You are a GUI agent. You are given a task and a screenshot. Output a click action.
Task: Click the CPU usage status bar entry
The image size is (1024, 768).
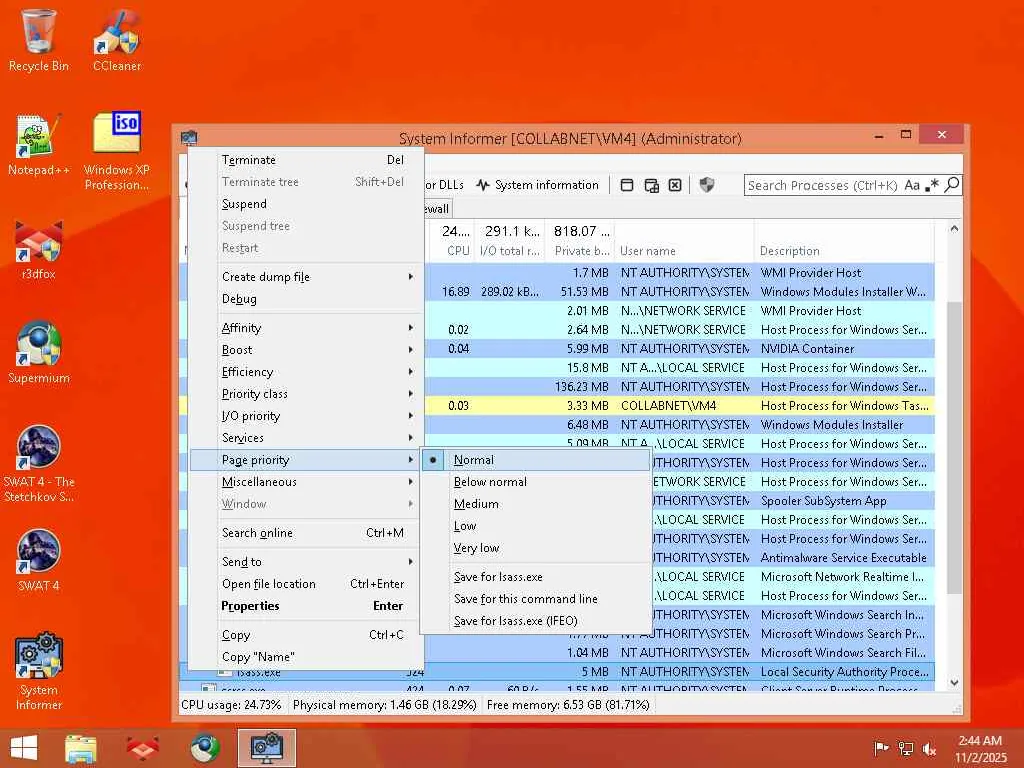click(x=231, y=705)
